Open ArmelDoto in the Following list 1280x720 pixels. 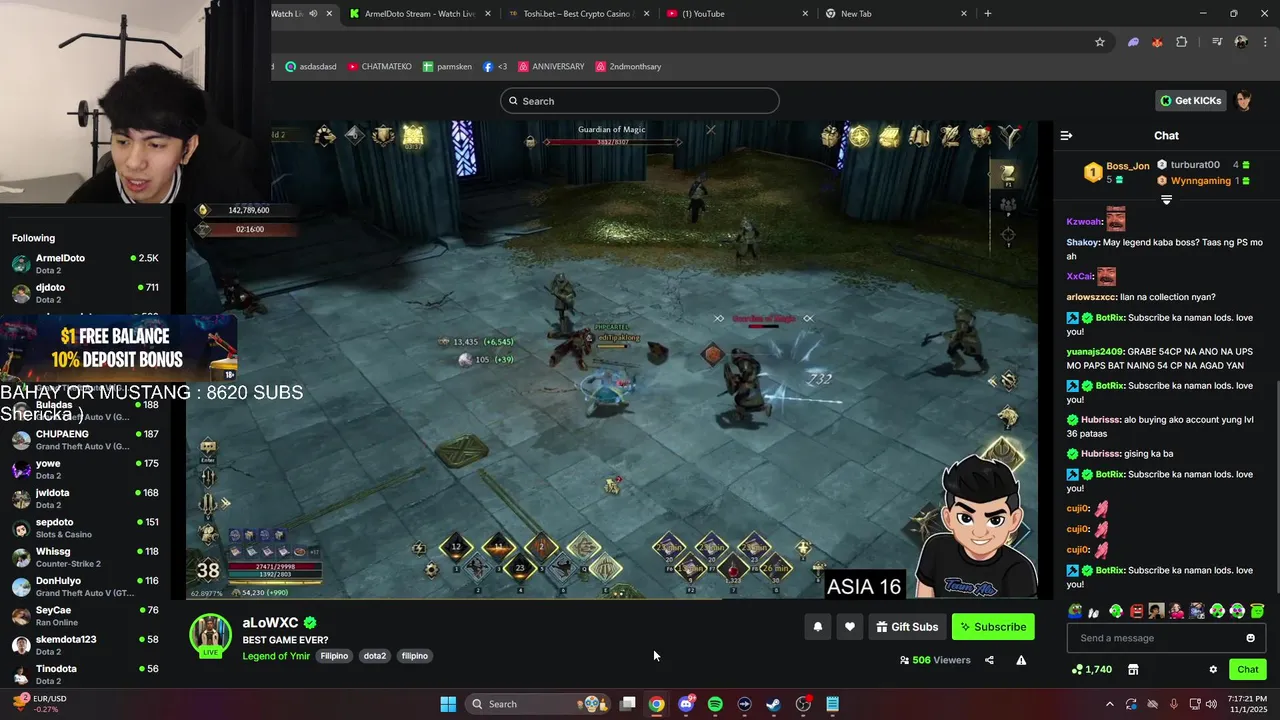pyautogui.click(x=84, y=264)
